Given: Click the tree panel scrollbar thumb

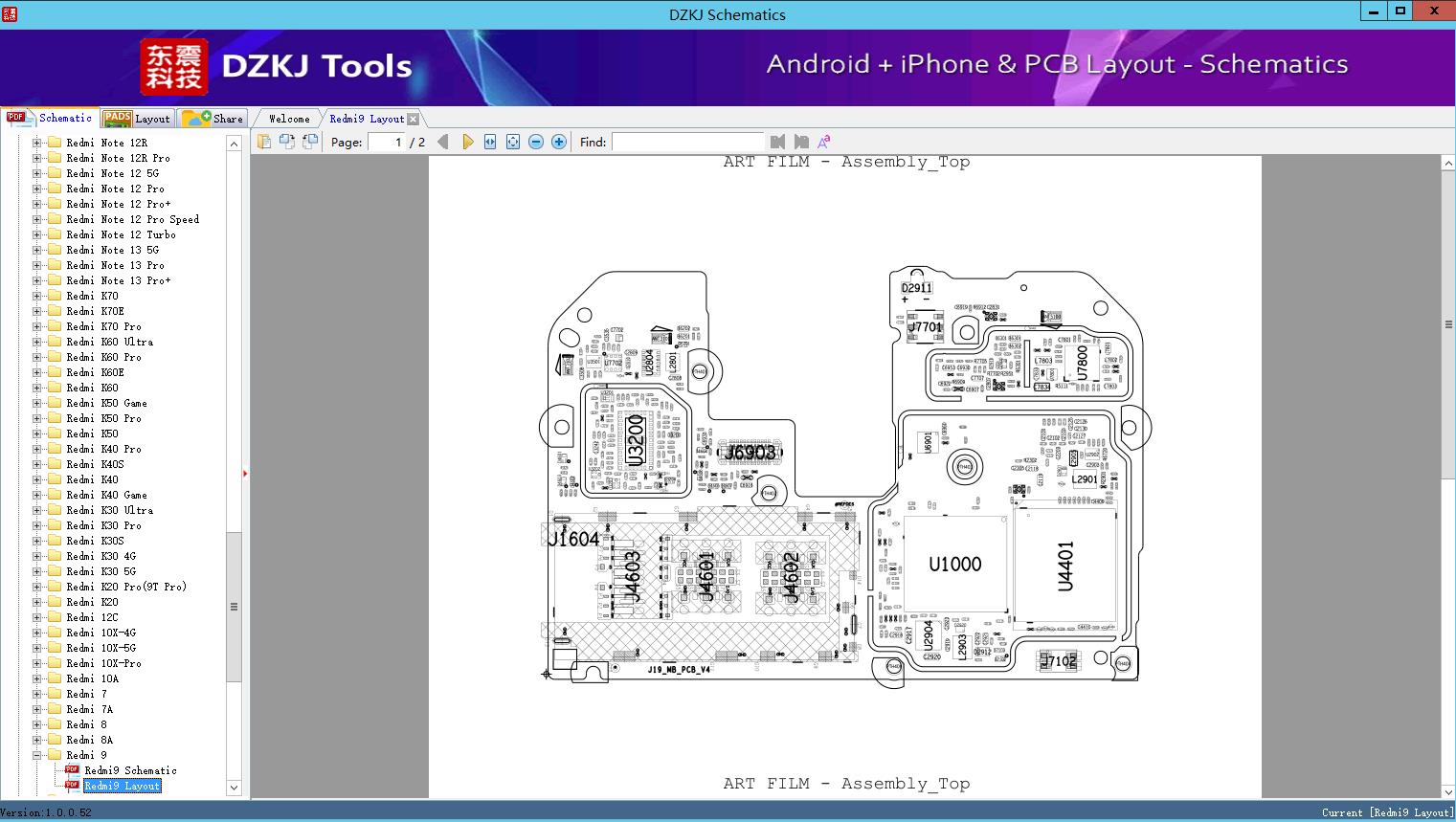Looking at the screenshot, I should 234,607.
